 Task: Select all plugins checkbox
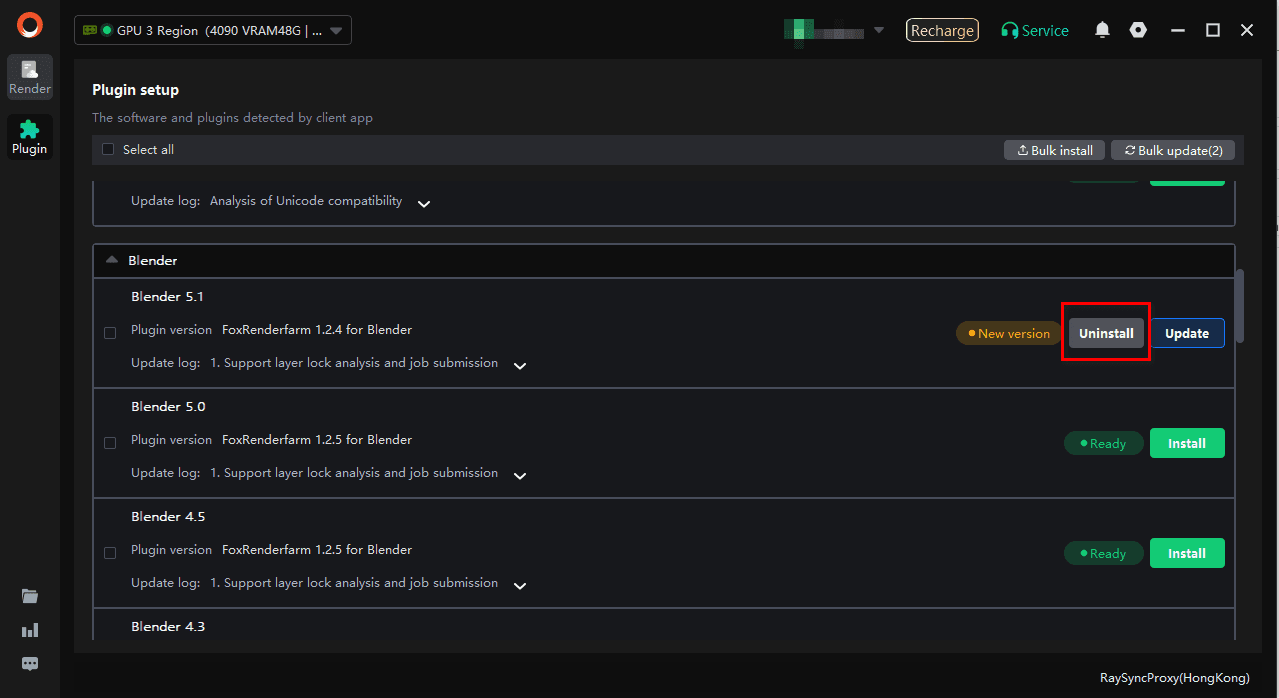tap(108, 150)
